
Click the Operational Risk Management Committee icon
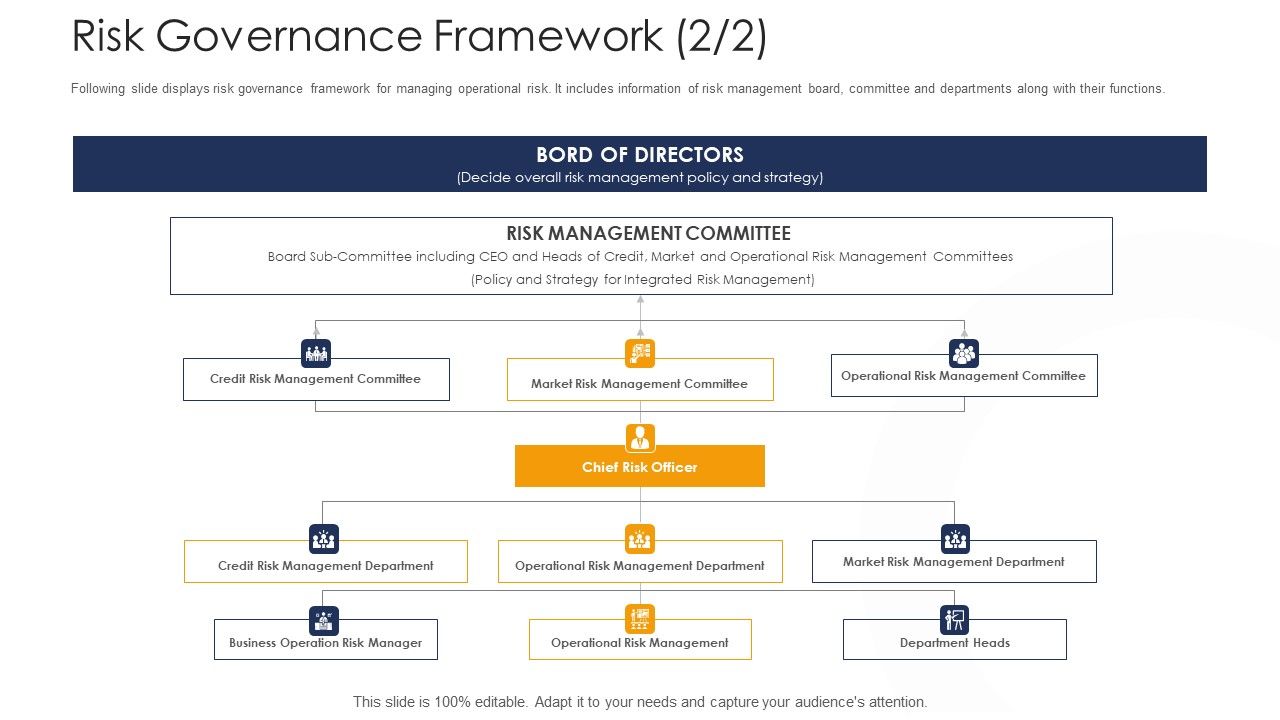pyautogui.click(x=964, y=353)
